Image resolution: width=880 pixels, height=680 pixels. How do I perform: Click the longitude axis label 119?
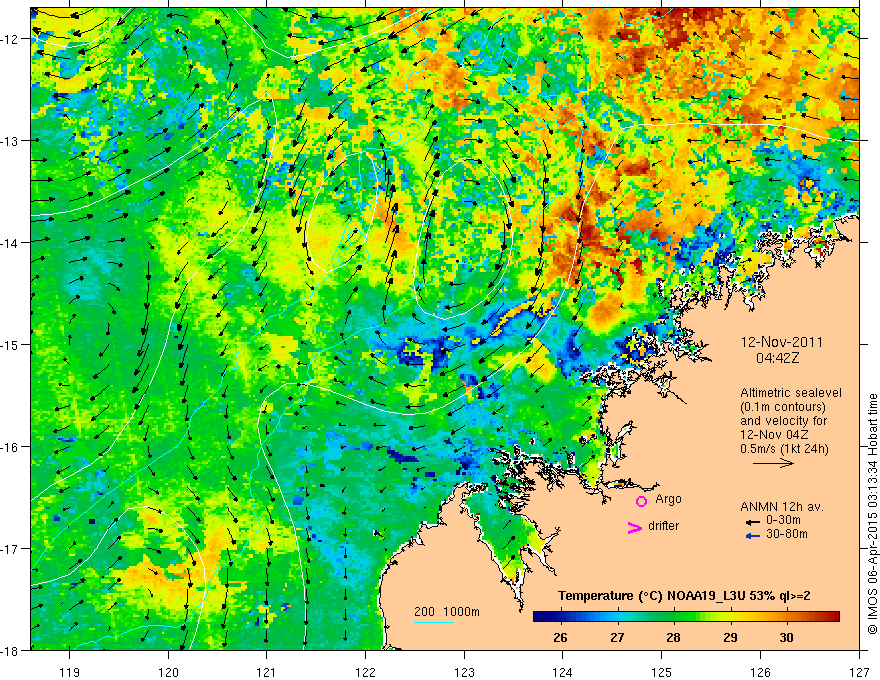pyautogui.click(x=70, y=672)
